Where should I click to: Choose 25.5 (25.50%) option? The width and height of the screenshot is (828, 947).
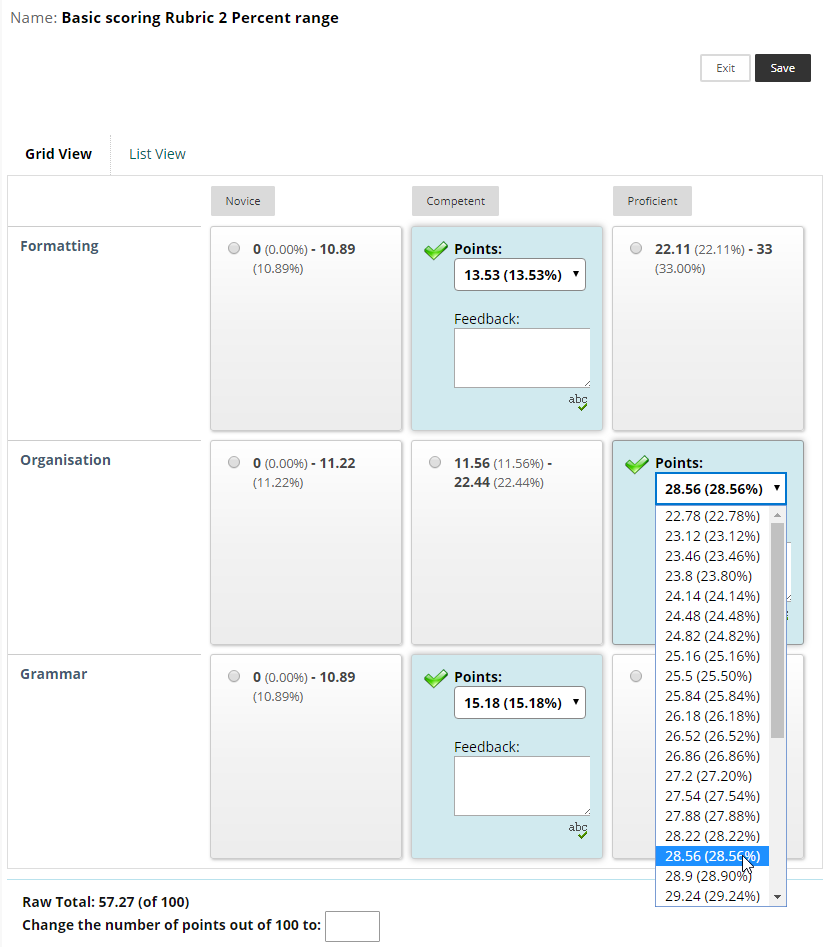712,676
